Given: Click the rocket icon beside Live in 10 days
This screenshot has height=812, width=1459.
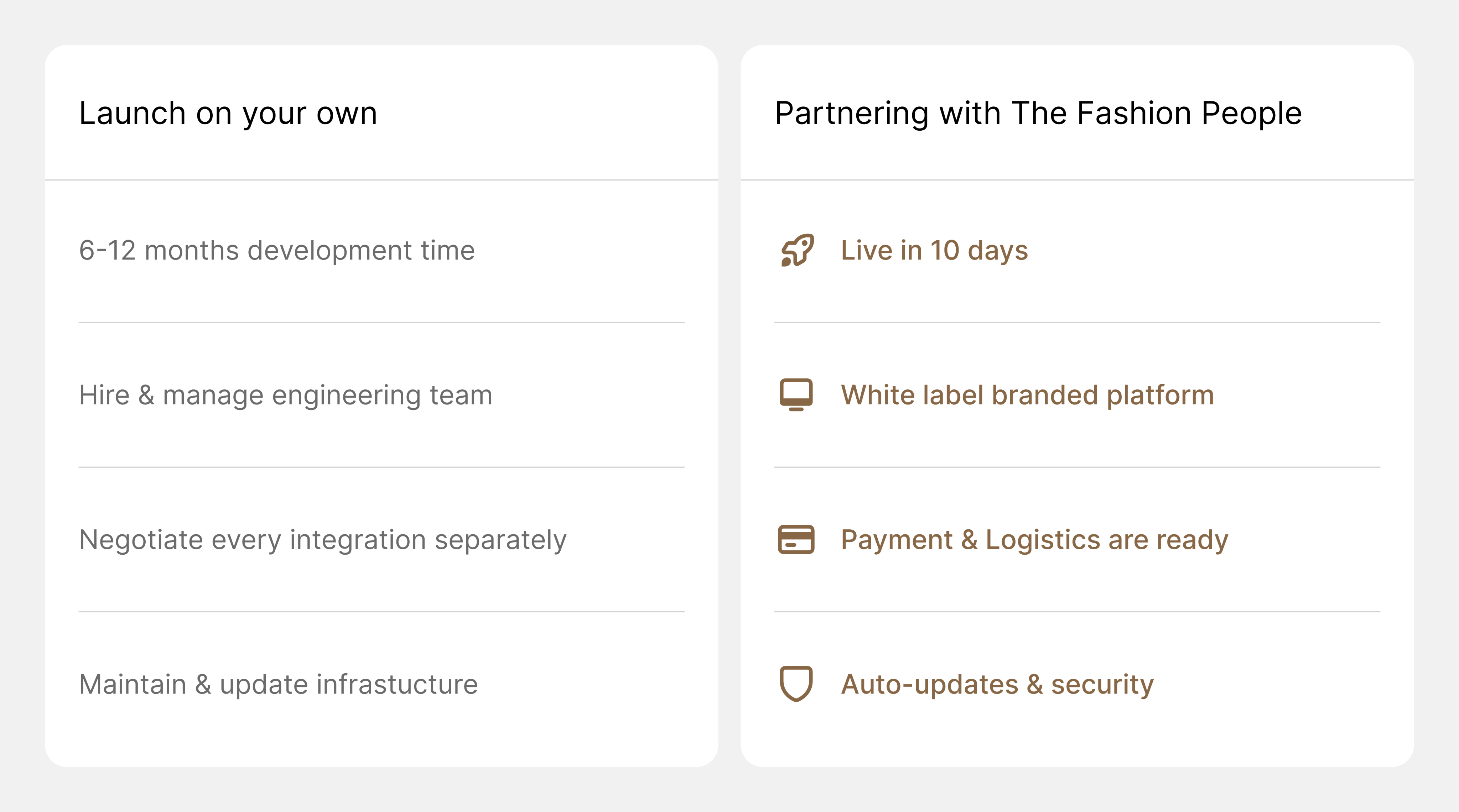Looking at the screenshot, I should (x=797, y=250).
